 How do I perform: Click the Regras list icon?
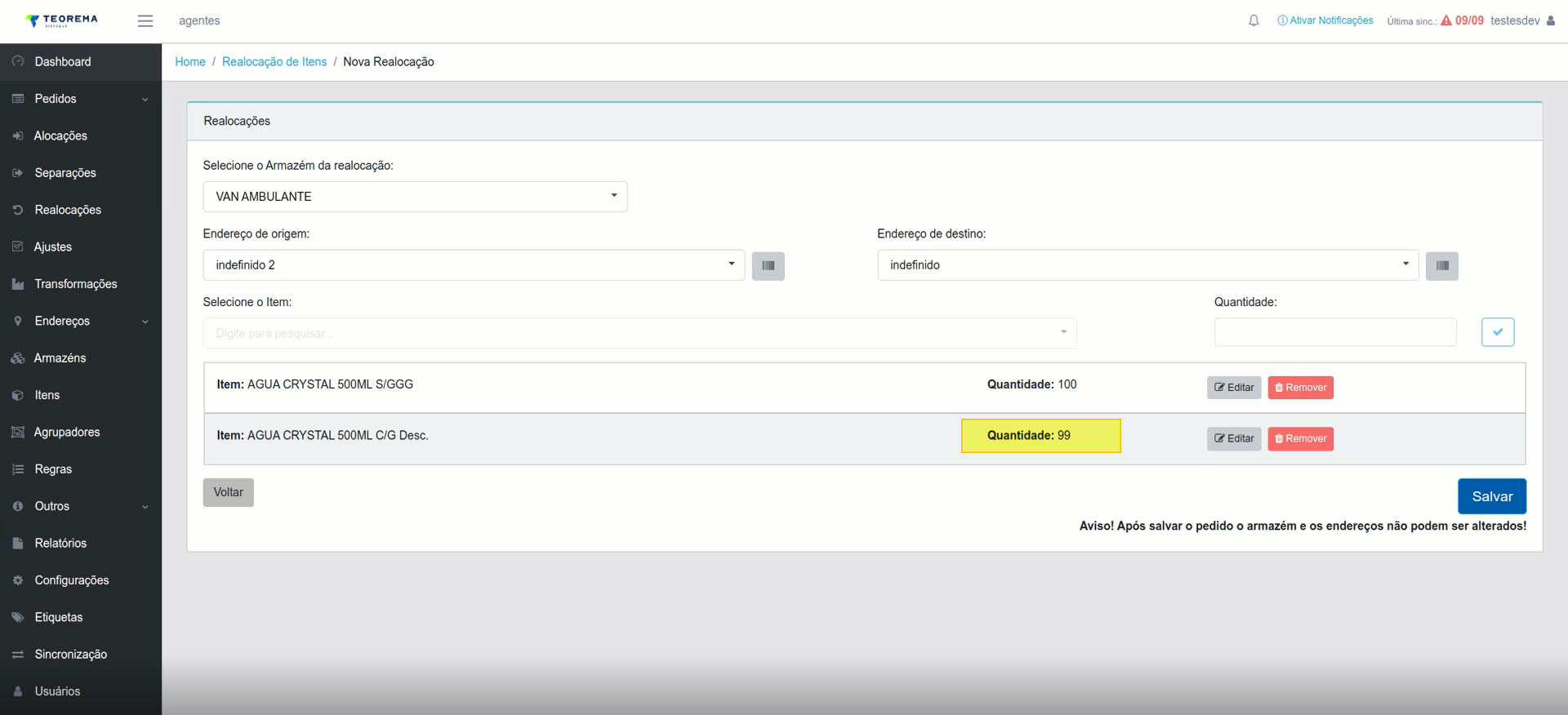(x=18, y=469)
